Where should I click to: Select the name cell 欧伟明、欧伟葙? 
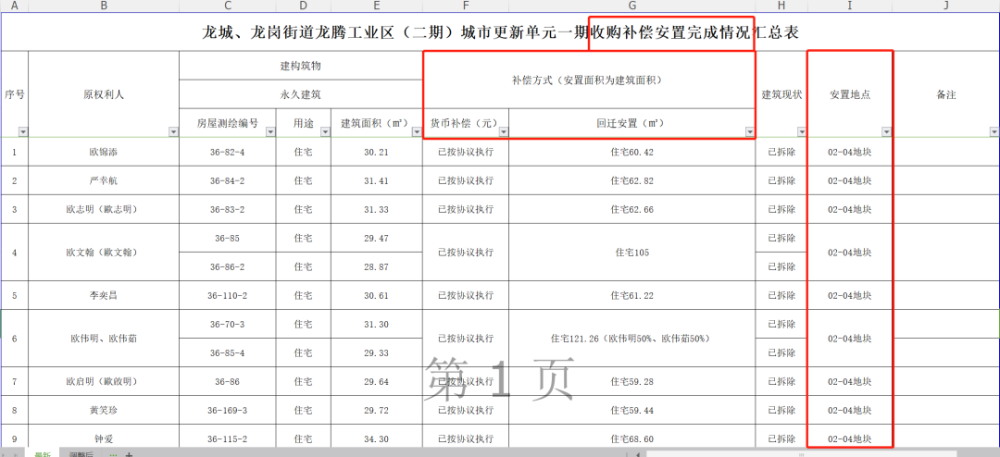pos(104,338)
